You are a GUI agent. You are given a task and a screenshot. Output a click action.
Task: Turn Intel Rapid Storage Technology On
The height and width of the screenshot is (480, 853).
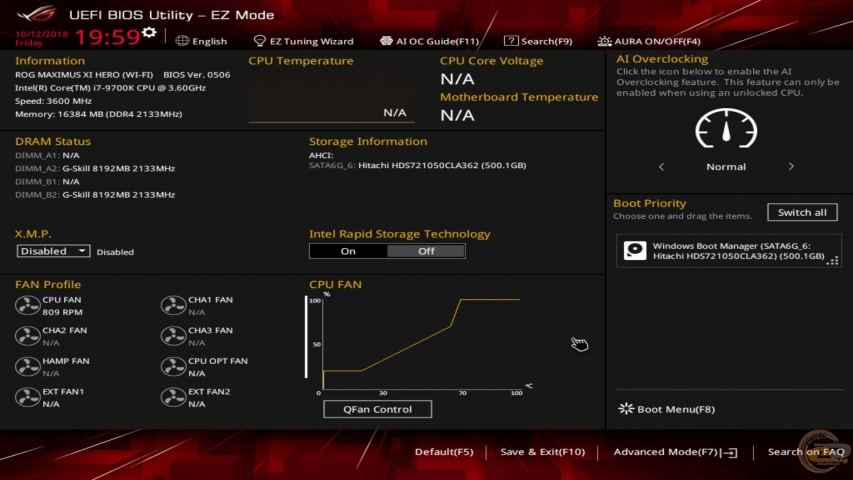pyautogui.click(x=348, y=251)
